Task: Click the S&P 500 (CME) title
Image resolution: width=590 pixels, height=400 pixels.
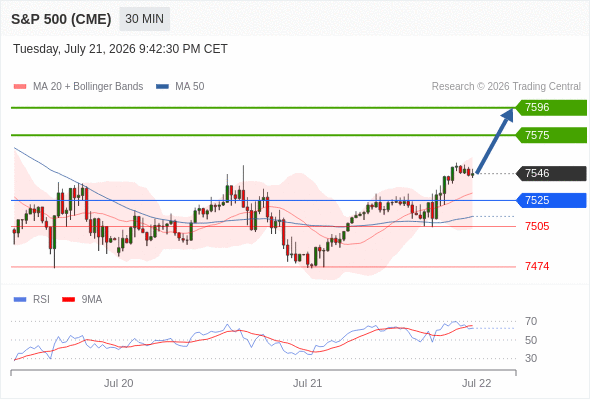Action: [61, 19]
